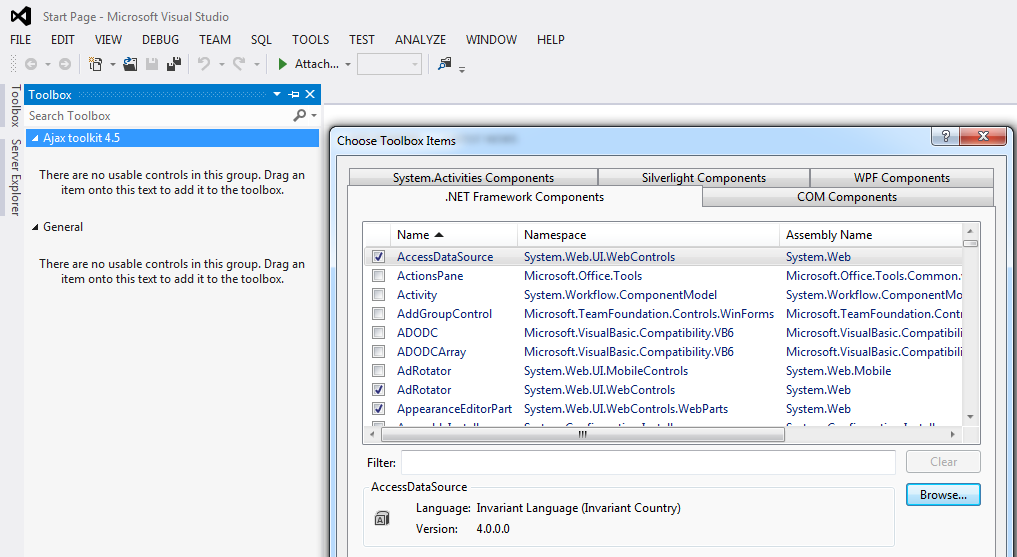Image resolution: width=1017 pixels, height=557 pixels.
Task: Switch to the System.Activities Components tab
Action: click(473, 178)
